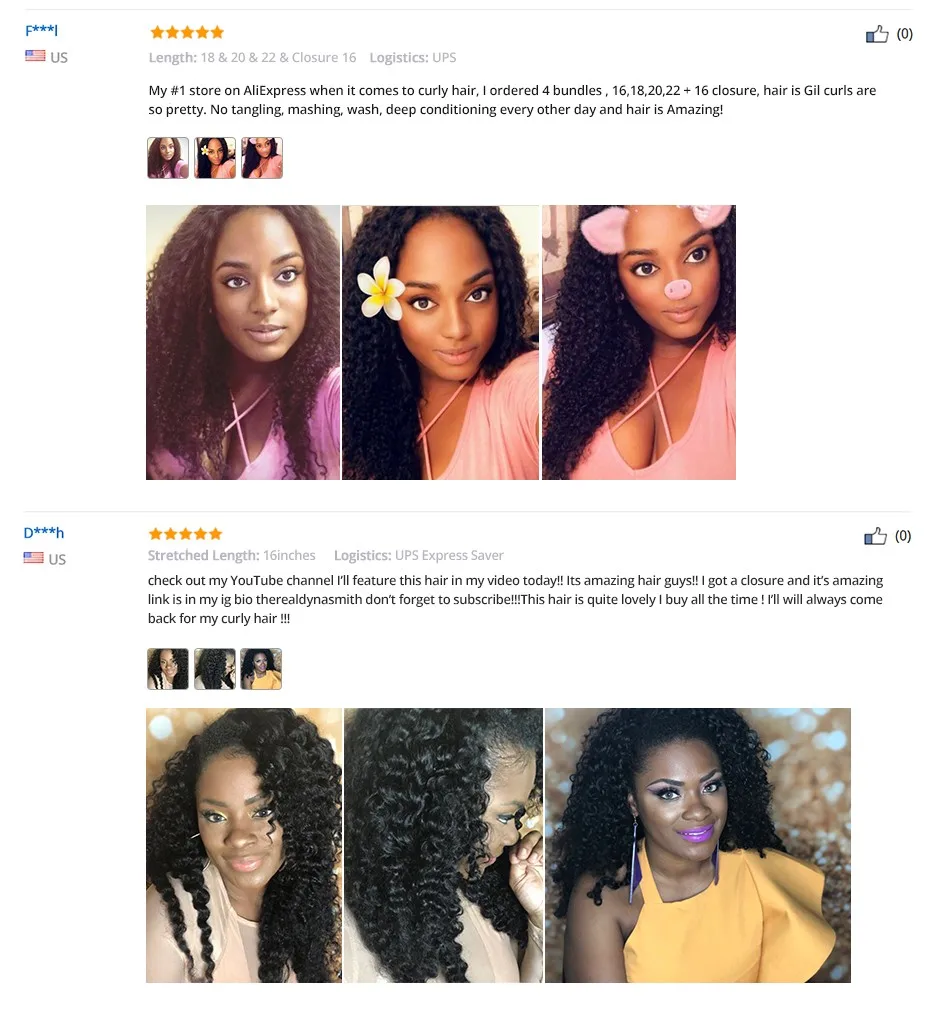The height and width of the screenshot is (1011, 940).
Task: Select first small thumbnail in D***h review
Action: pos(168,669)
